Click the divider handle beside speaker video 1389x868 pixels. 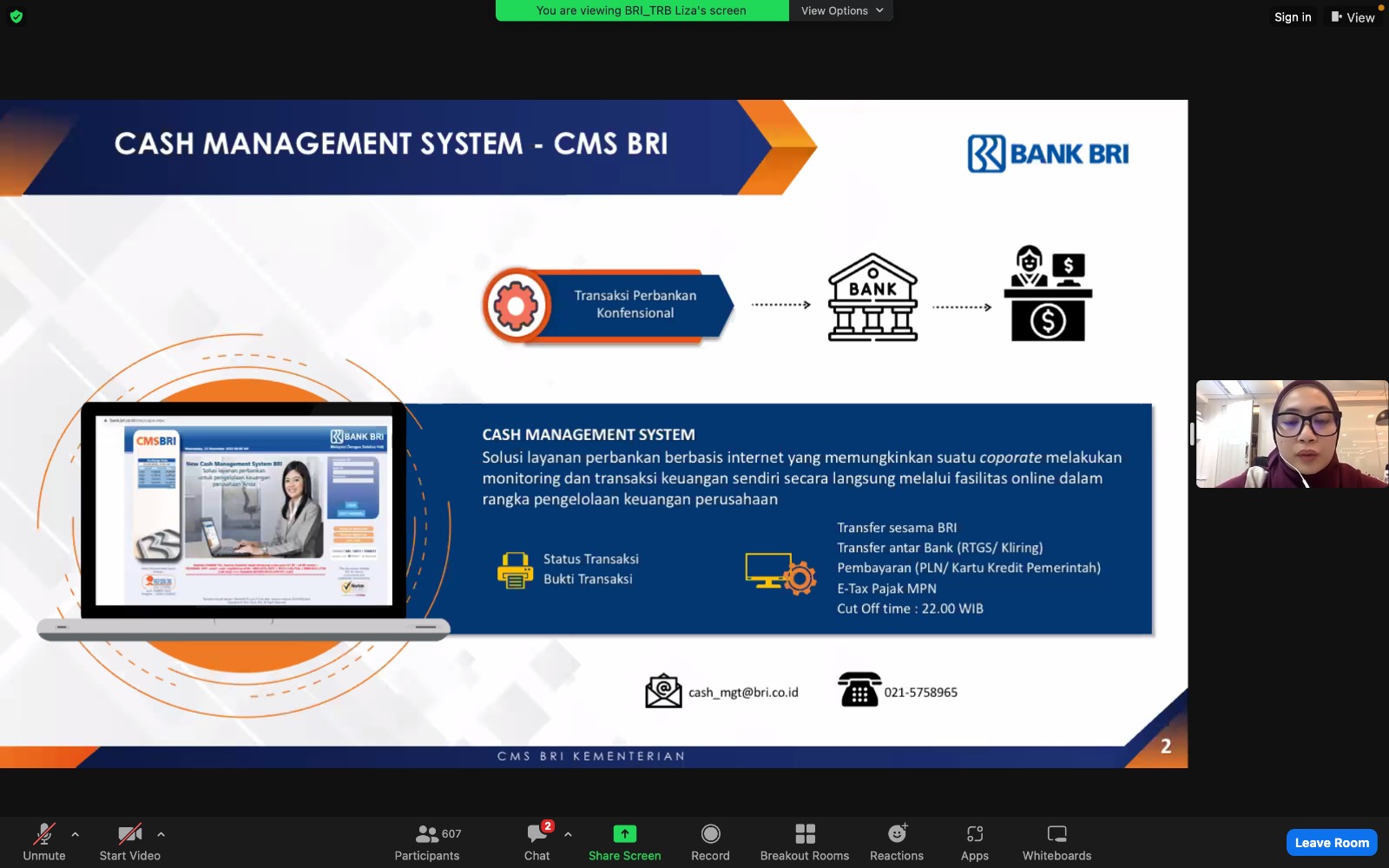pyautogui.click(x=1192, y=434)
